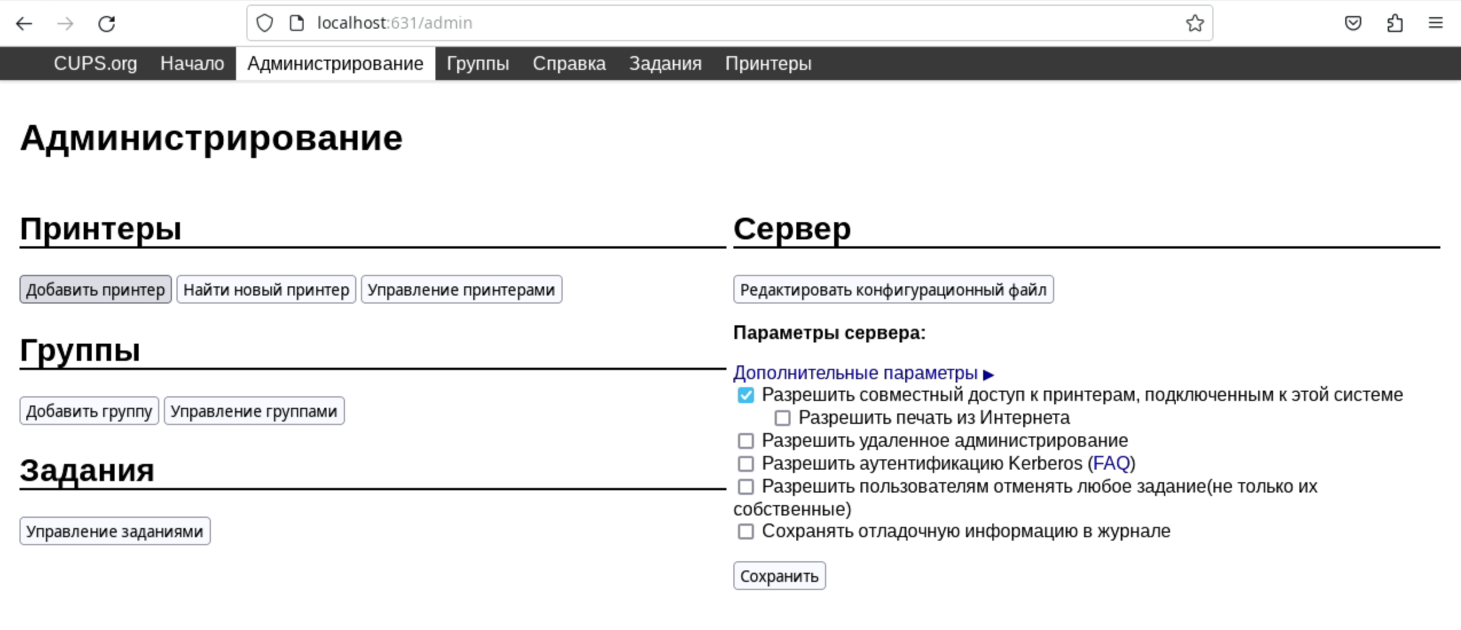
Task: Open the Kerberos FAQ link
Action: [x=1111, y=464]
